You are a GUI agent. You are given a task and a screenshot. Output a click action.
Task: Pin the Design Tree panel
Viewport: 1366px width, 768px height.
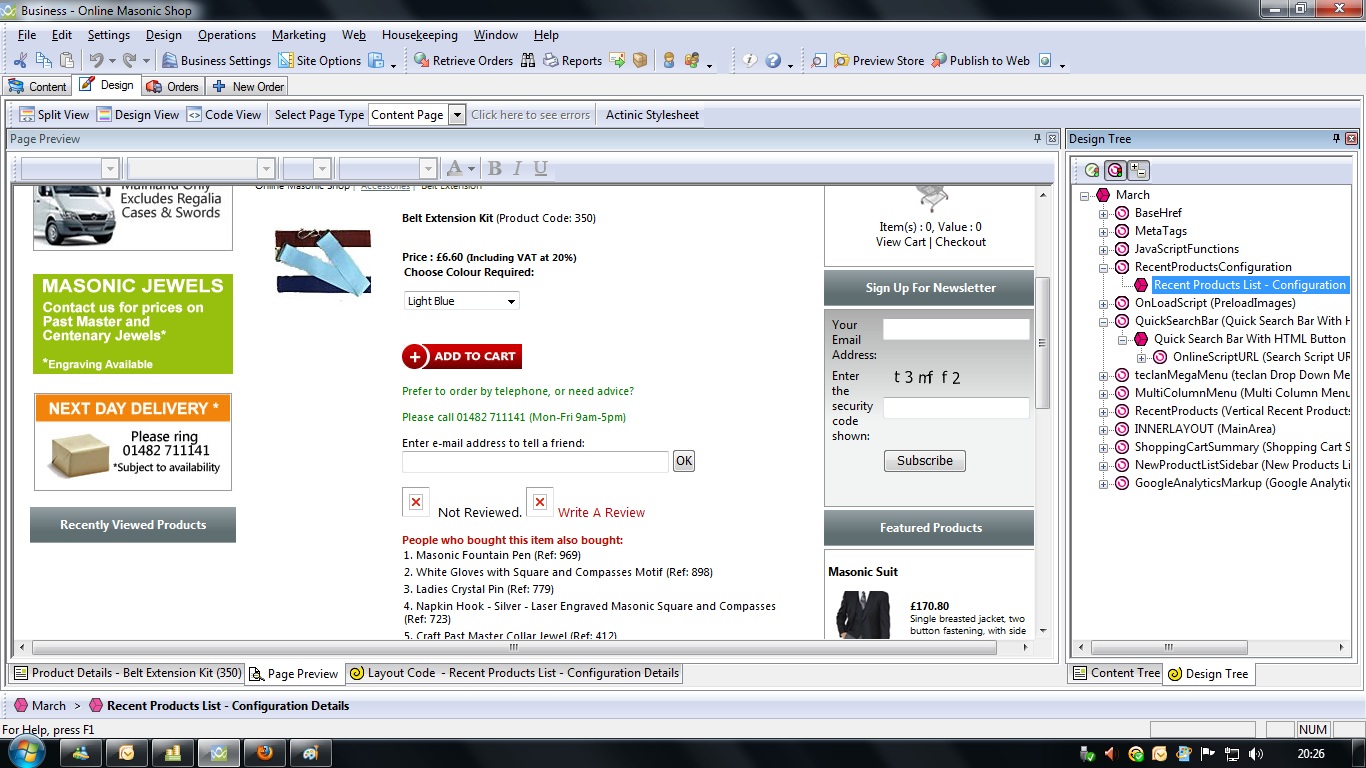[1336, 139]
